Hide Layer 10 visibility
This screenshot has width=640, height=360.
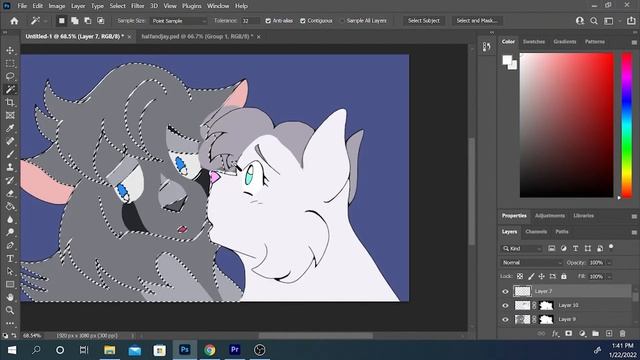click(x=505, y=305)
